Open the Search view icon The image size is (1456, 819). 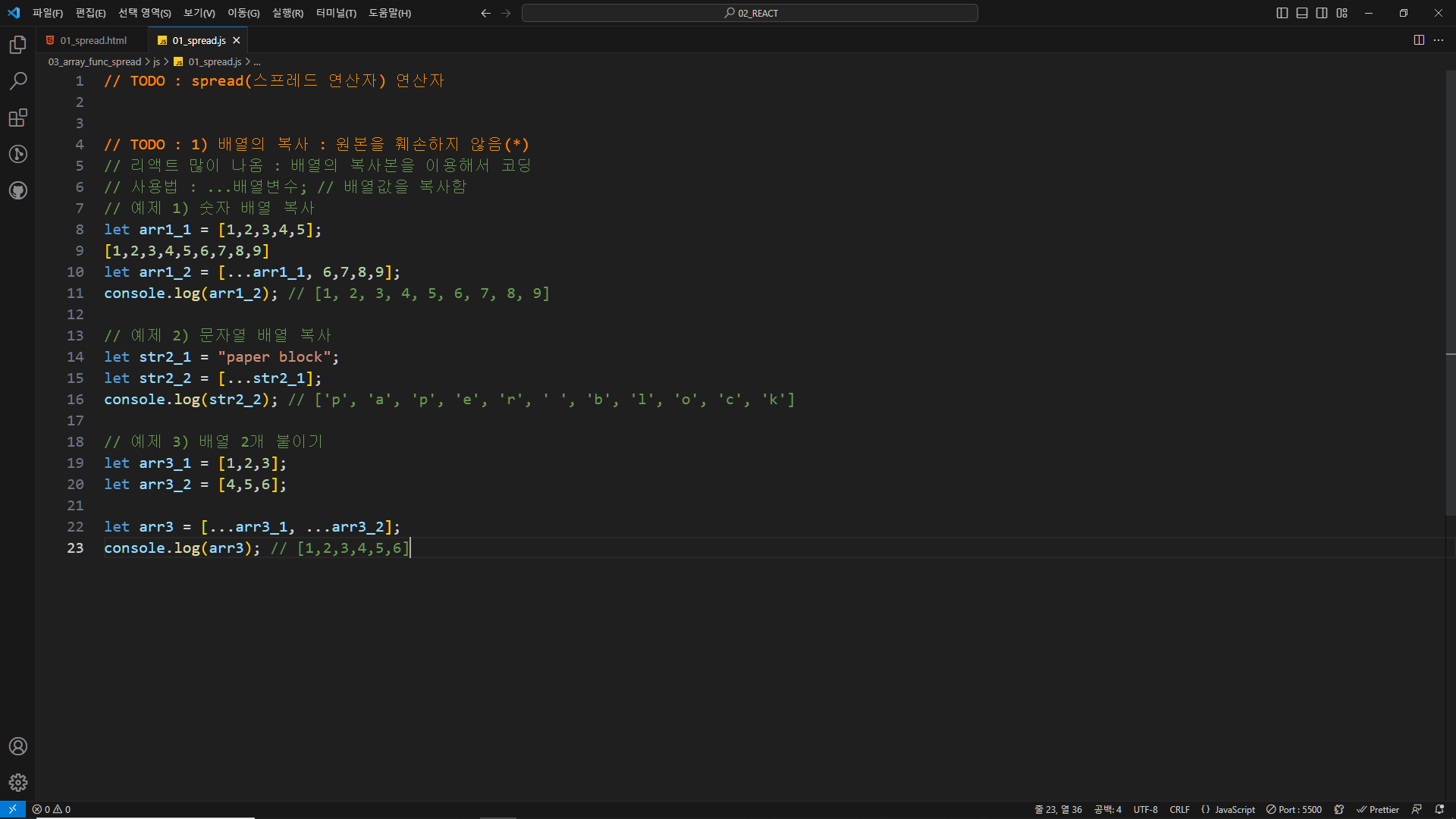pos(18,81)
